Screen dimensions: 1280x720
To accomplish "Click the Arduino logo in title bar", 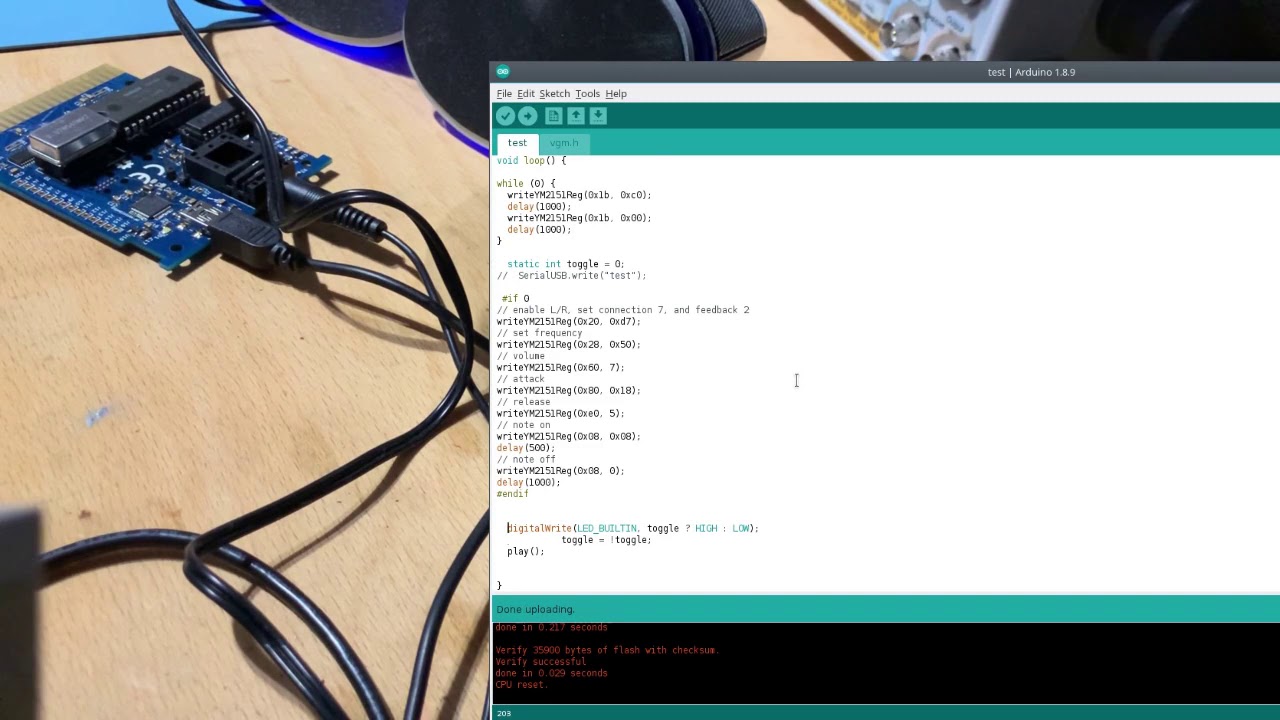I will point(503,71).
